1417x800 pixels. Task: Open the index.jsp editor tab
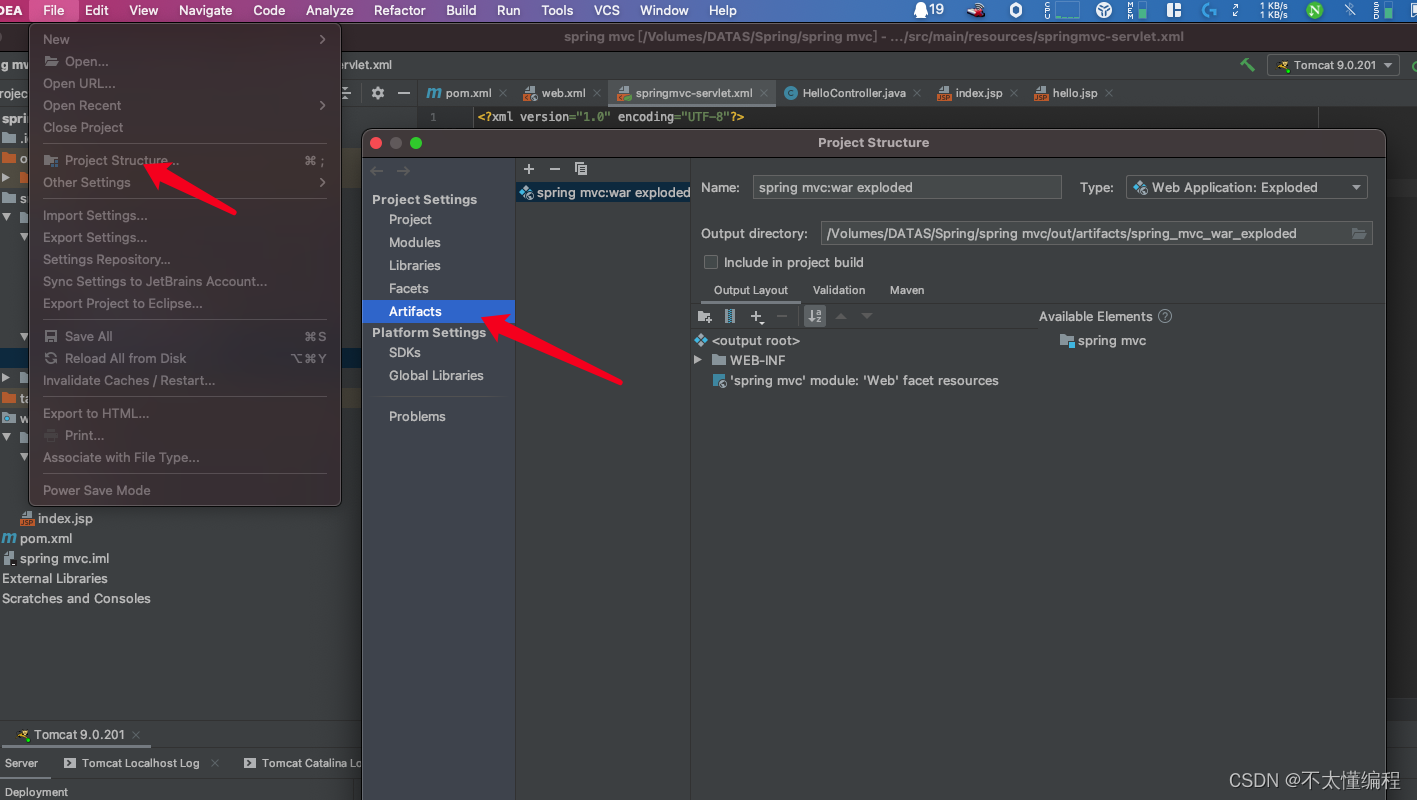(978, 93)
